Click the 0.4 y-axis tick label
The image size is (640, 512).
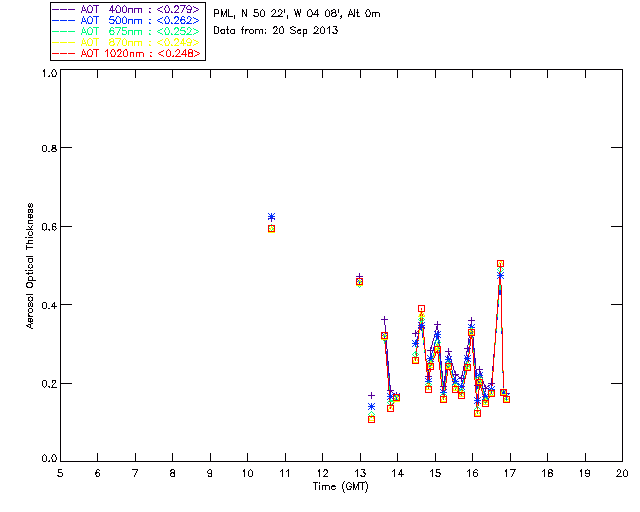[49, 305]
